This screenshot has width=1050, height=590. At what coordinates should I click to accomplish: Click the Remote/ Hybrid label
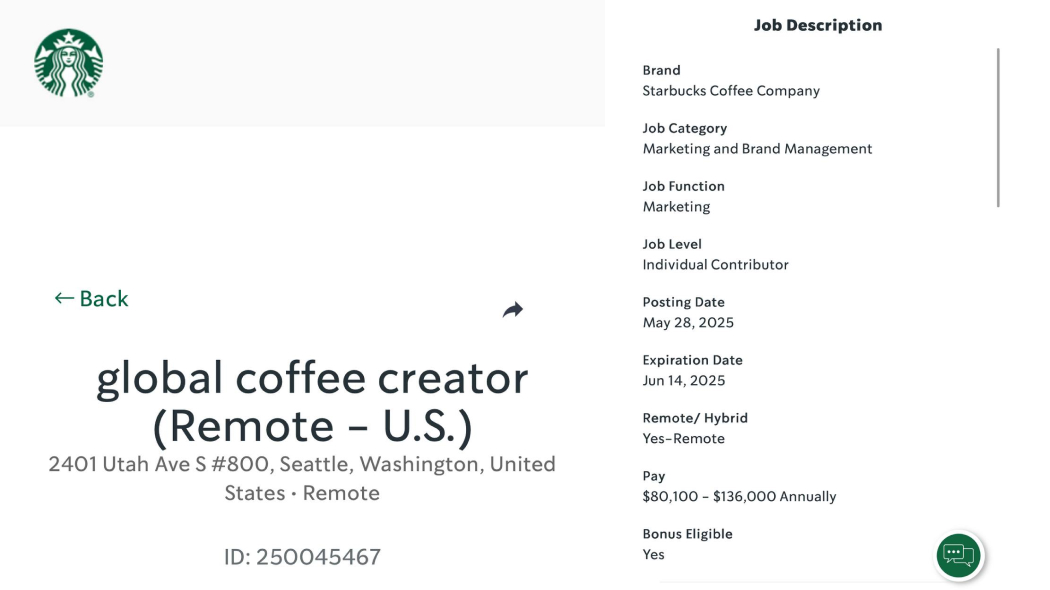click(695, 418)
